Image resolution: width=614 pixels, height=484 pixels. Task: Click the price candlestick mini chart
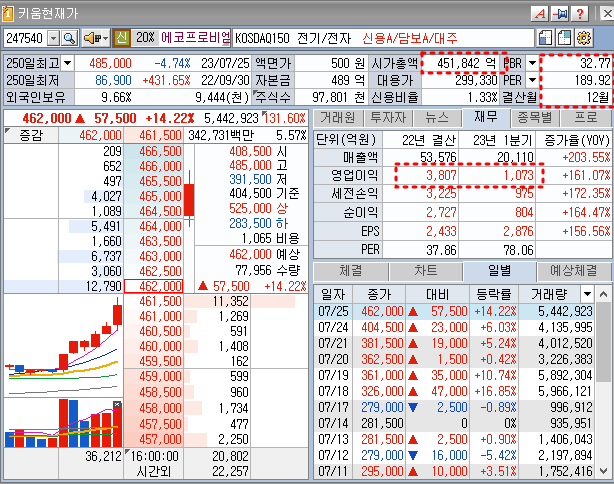point(64,347)
